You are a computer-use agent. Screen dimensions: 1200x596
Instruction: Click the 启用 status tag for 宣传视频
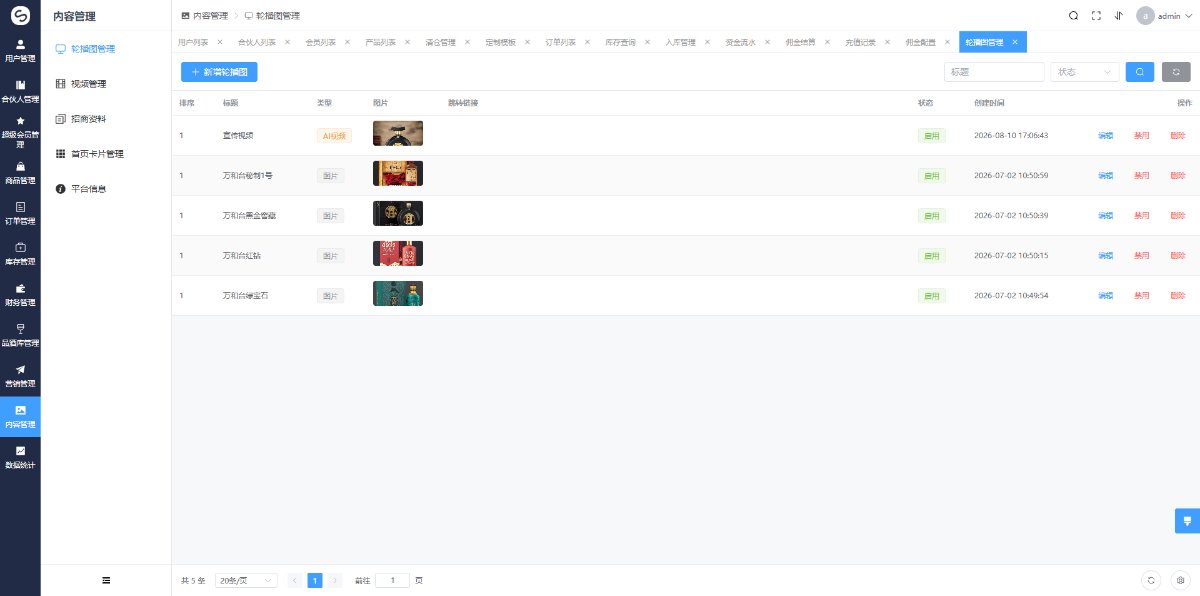point(931,135)
